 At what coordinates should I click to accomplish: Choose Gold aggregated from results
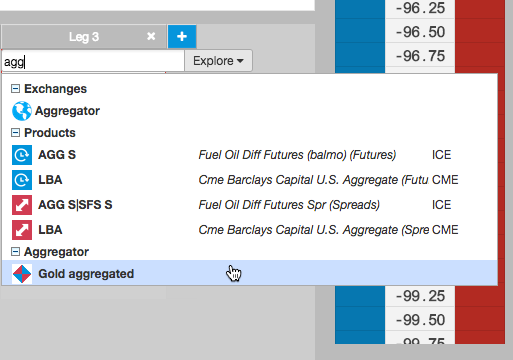[x=250, y=273]
